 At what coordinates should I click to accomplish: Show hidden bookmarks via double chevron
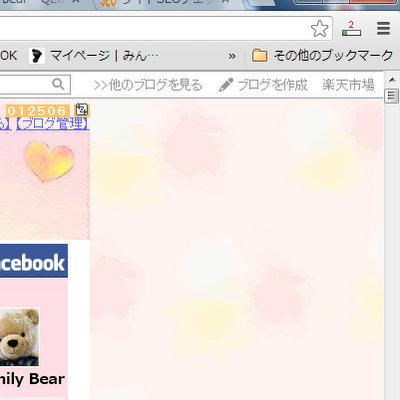tap(232, 56)
